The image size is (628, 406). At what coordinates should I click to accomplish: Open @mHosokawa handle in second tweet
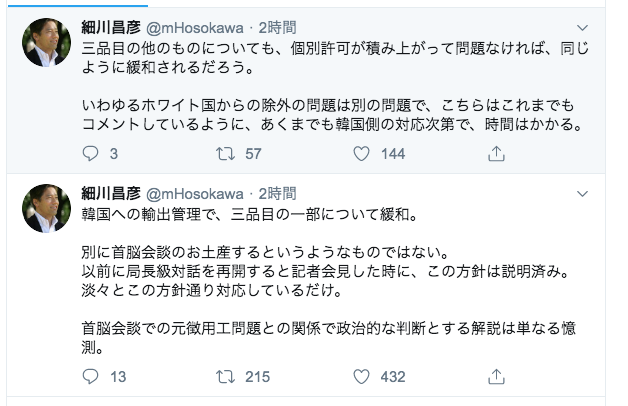(195, 192)
